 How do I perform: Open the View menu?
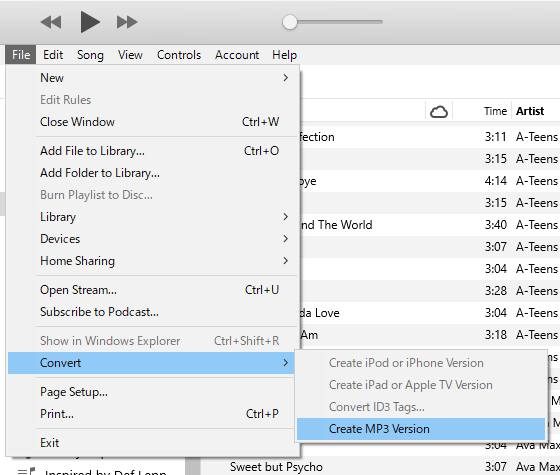(x=130, y=55)
